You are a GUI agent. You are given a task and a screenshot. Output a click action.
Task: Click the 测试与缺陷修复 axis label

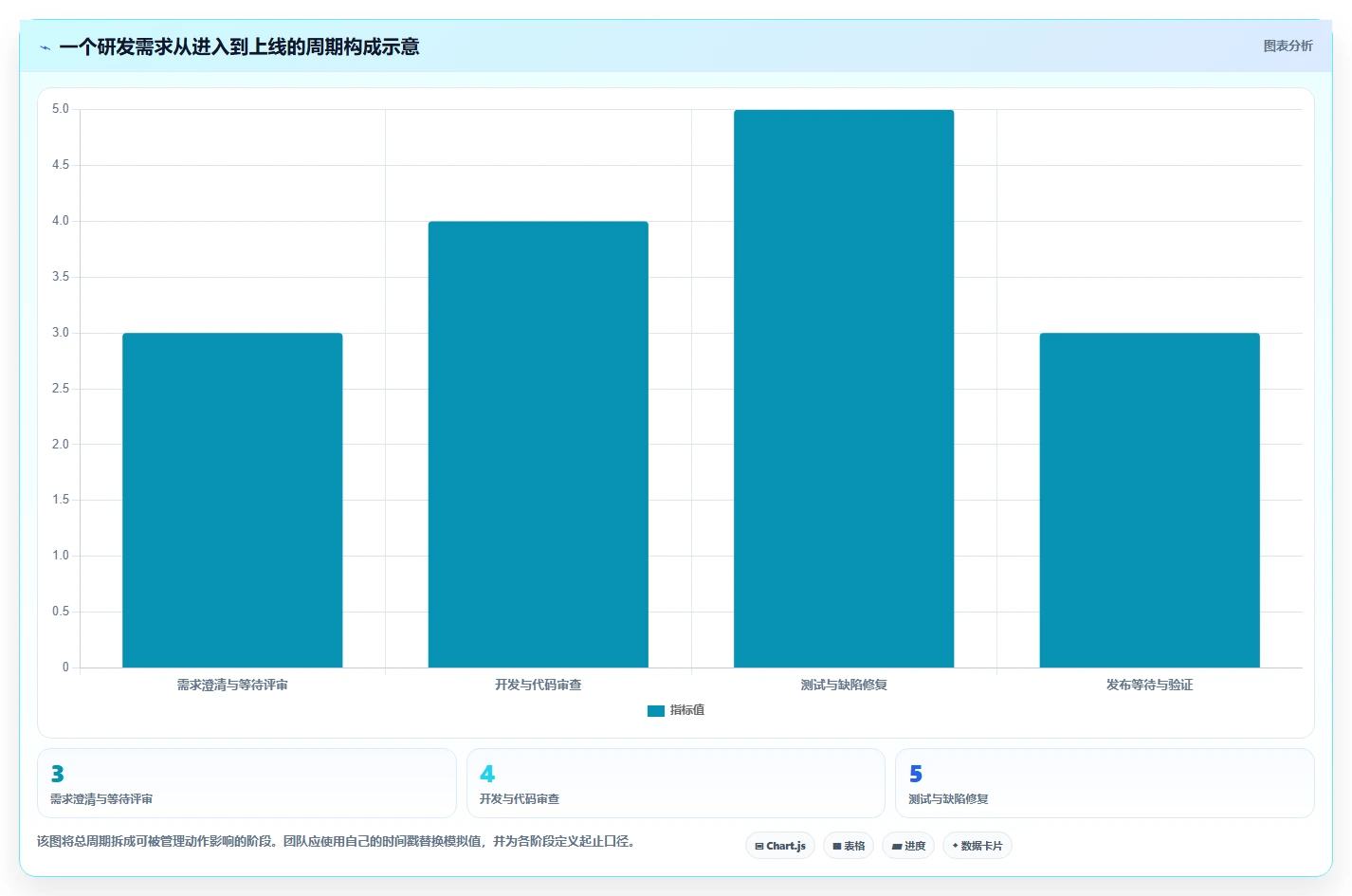[x=844, y=685]
